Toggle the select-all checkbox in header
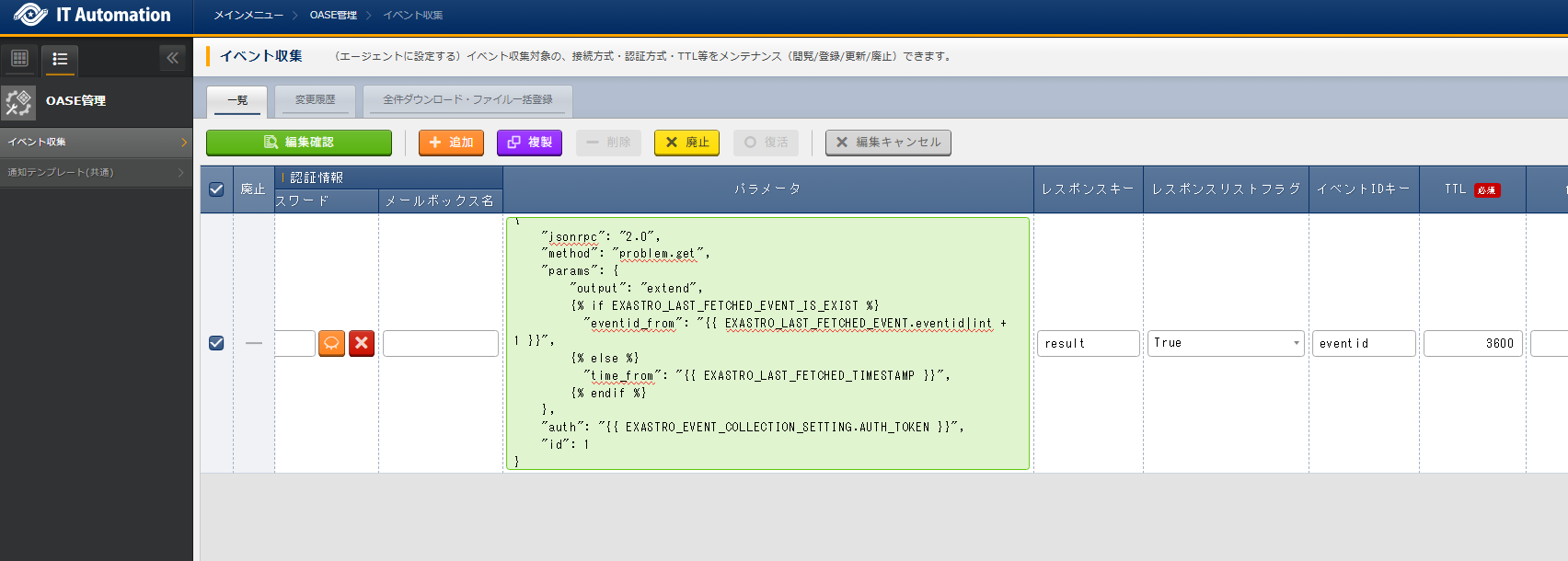1568x561 pixels. click(x=216, y=189)
